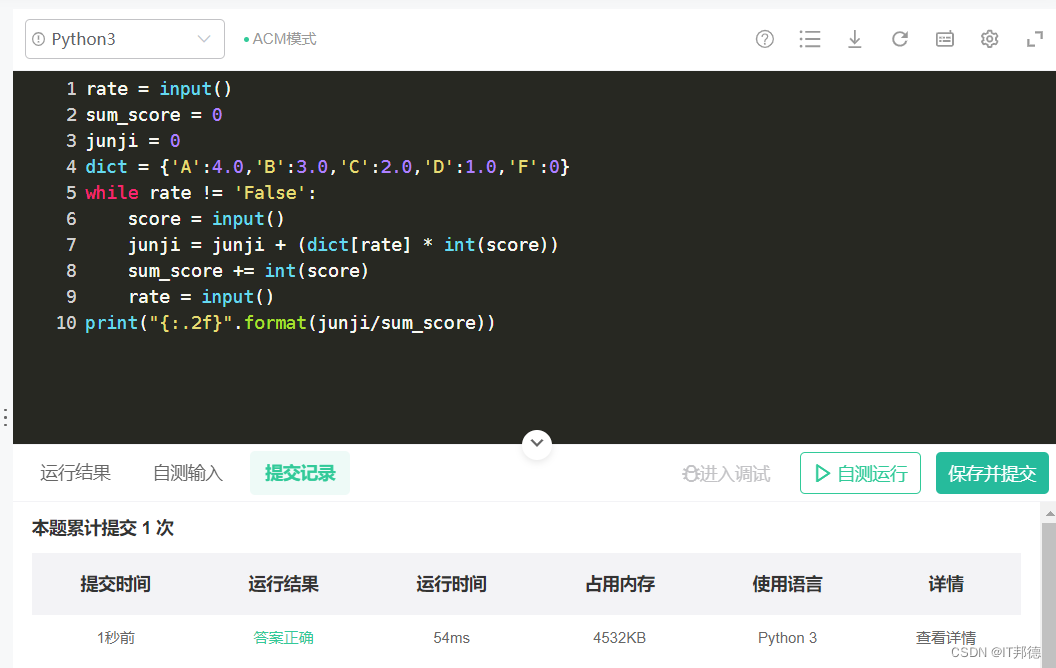Click the ACM模式 label

point(284,39)
